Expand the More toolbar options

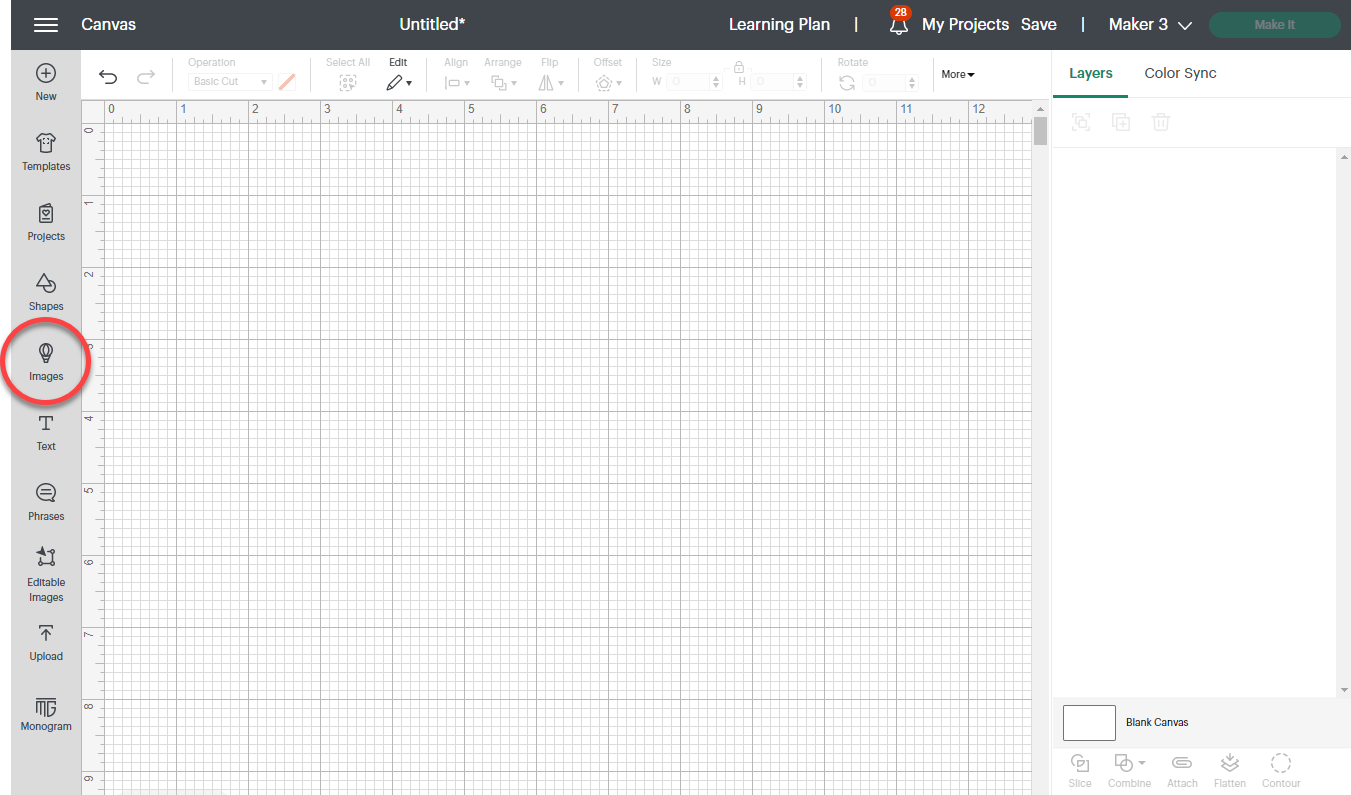coord(957,74)
